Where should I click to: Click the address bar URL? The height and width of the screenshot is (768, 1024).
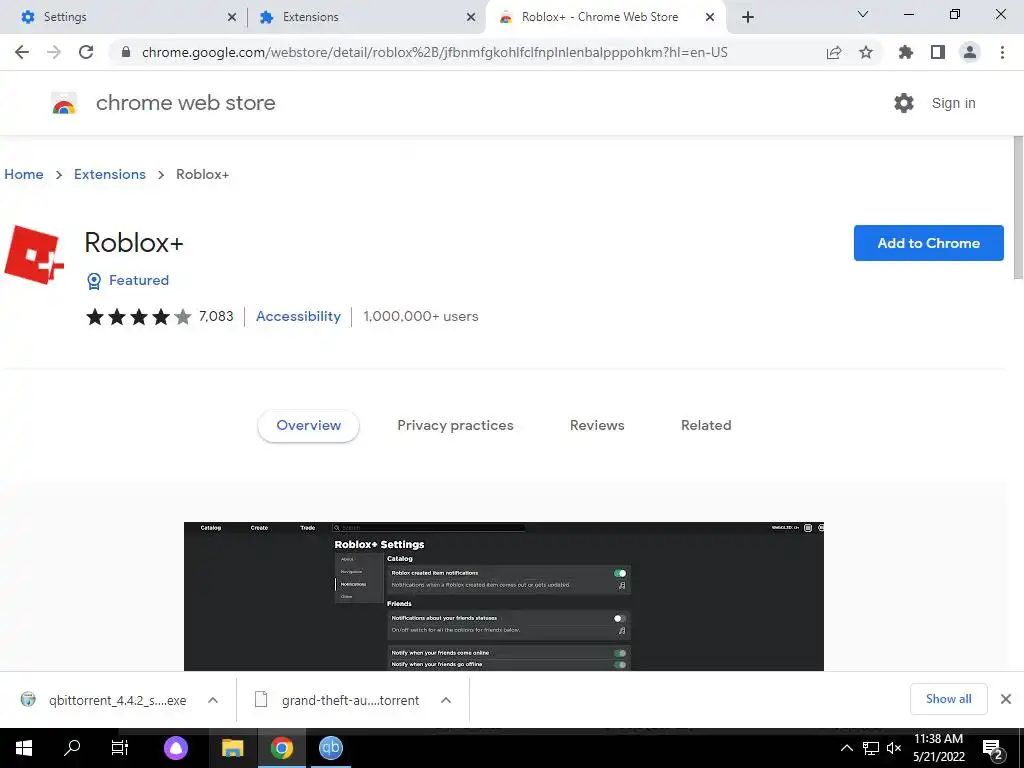[x=434, y=52]
